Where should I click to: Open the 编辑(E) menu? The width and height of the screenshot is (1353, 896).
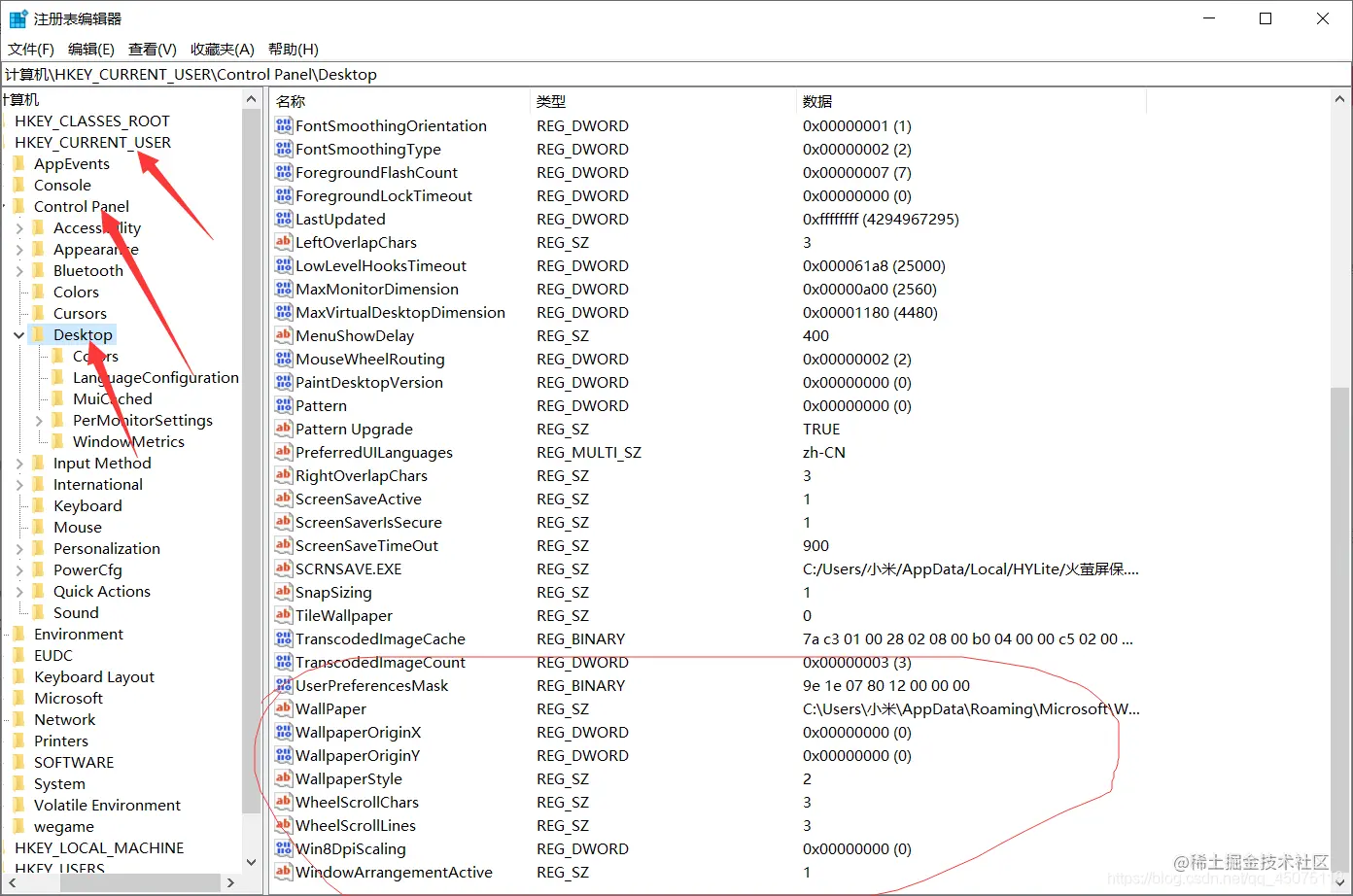pos(91,50)
